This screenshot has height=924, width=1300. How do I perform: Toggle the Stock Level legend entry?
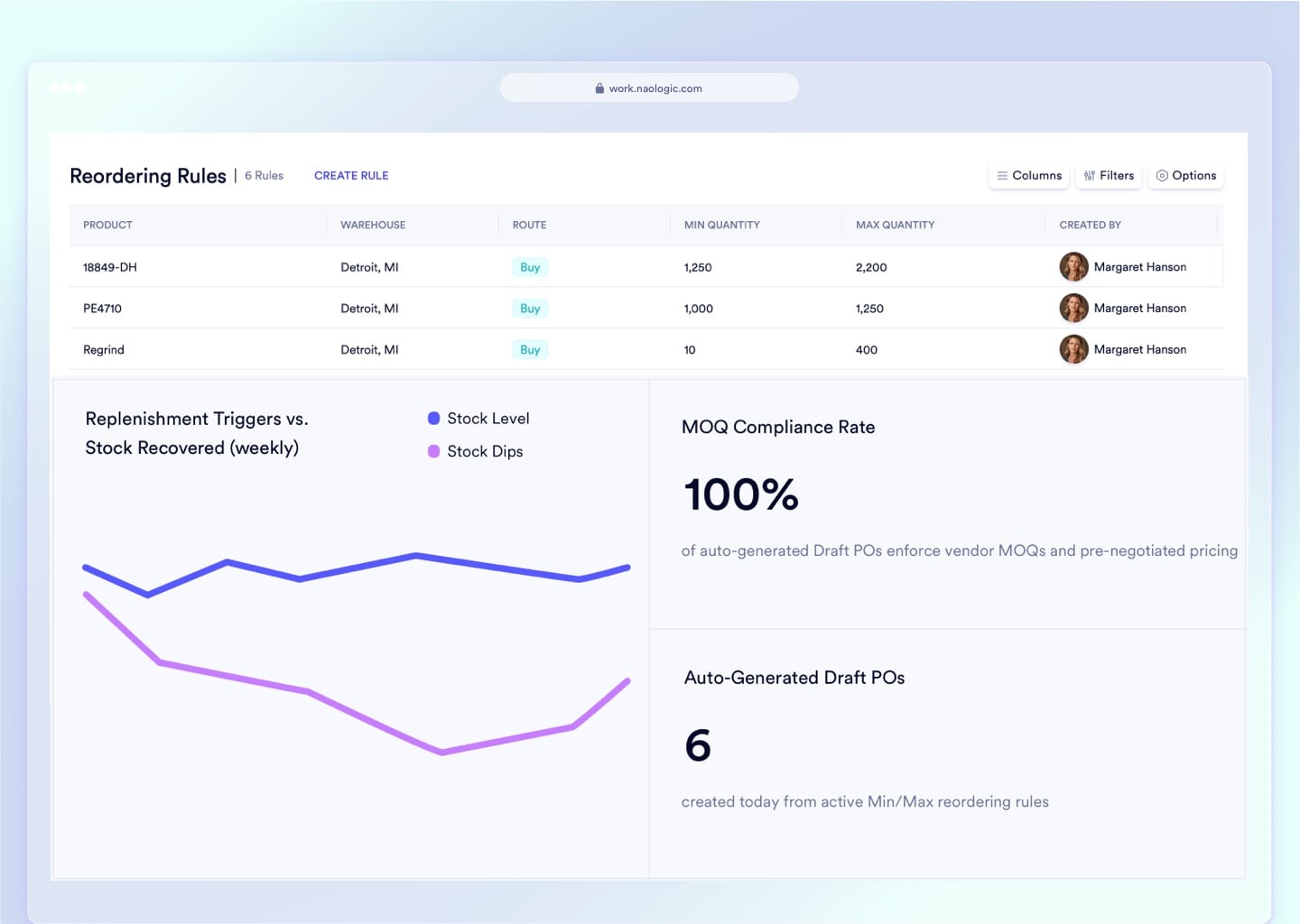click(478, 418)
